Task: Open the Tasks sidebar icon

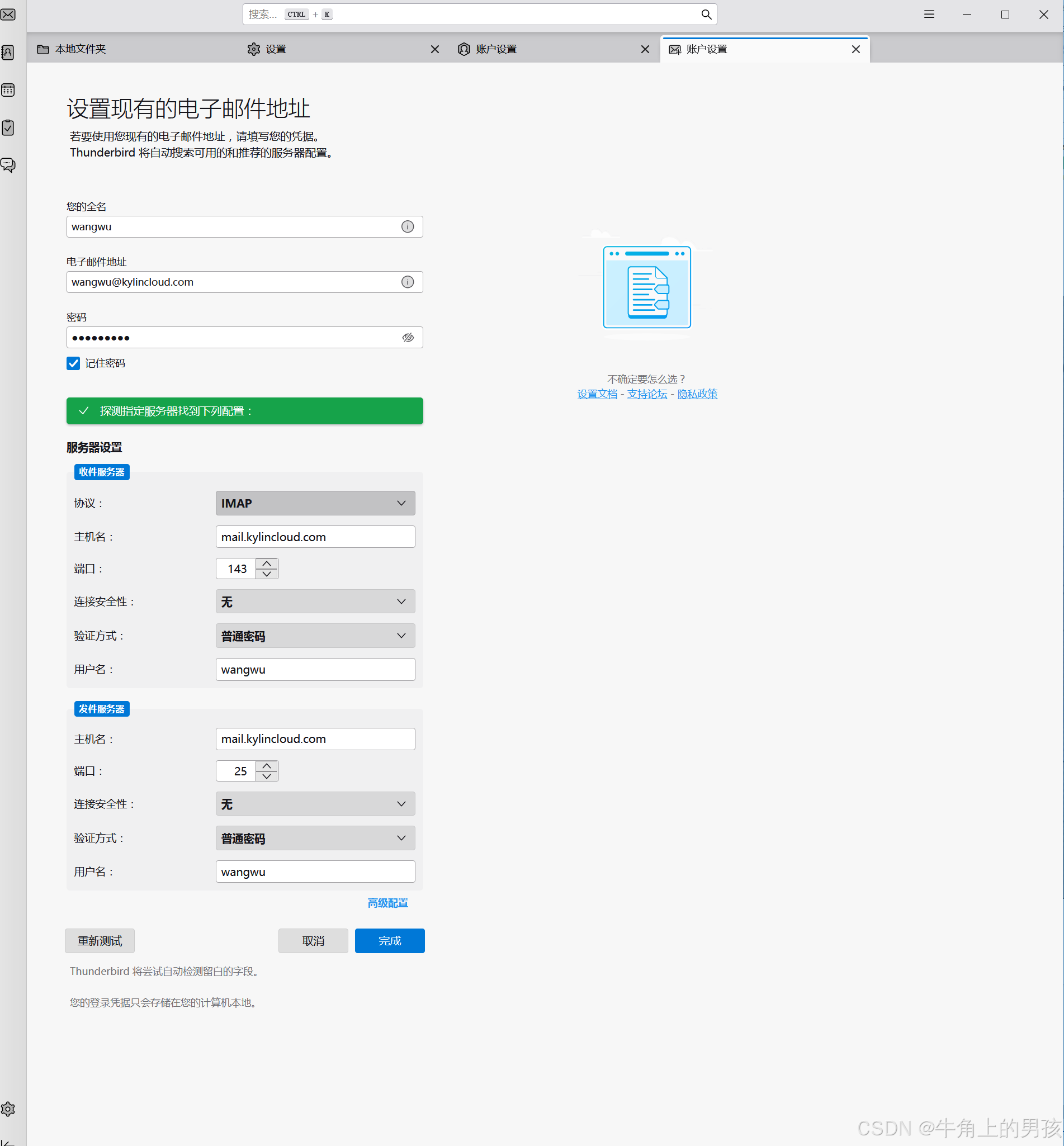Action: [x=8, y=127]
